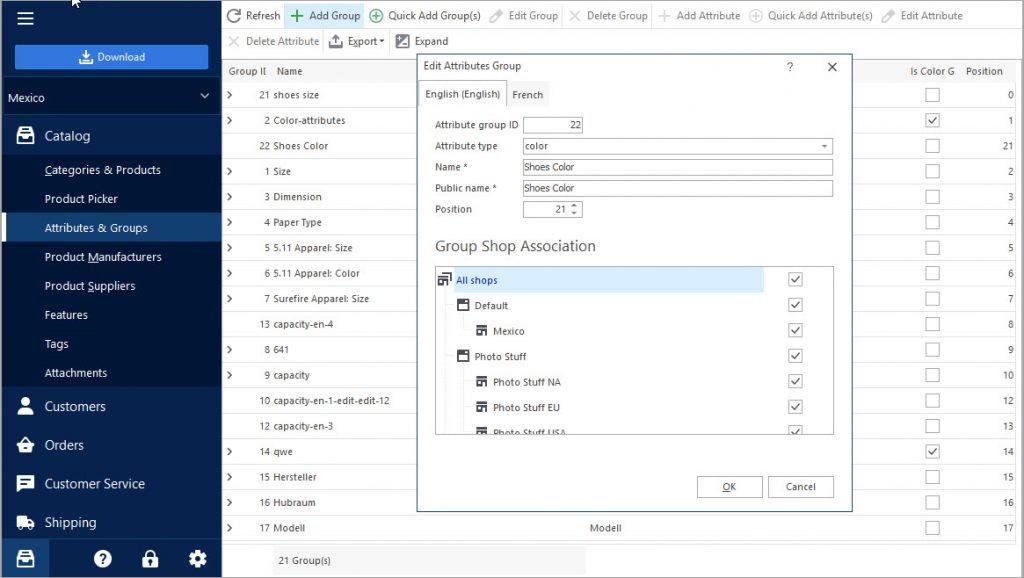1024x578 pixels.
Task: Click the Add Group plus icon
Action: pos(297,16)
